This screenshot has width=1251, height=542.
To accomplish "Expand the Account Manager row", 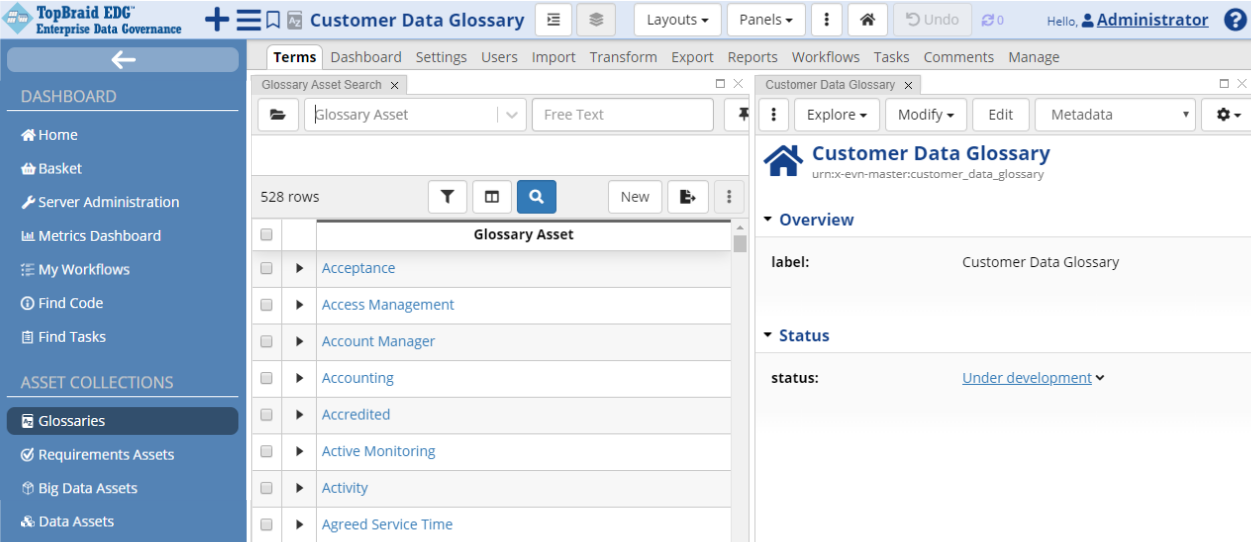I will [299, 341].
